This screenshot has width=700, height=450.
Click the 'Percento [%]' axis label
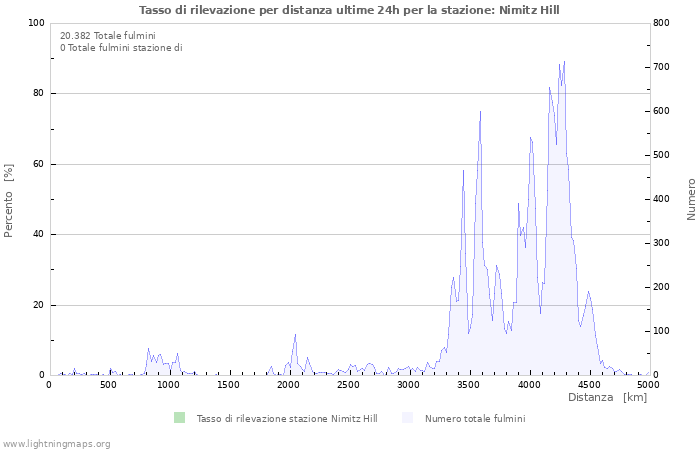click(8, 200)
